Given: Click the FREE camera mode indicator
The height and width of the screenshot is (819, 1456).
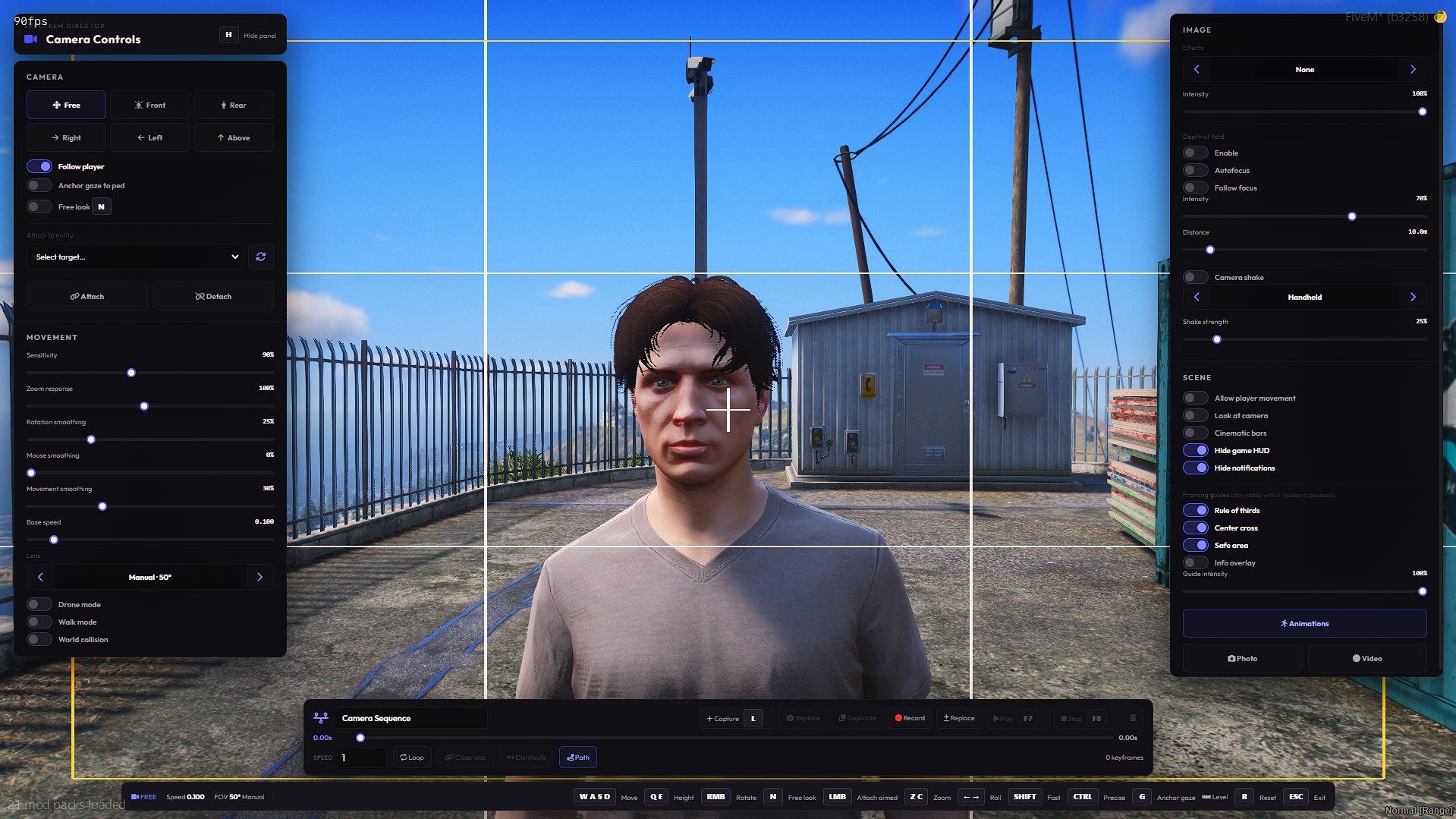Looking at the screenshot, I should click(143, 797).
